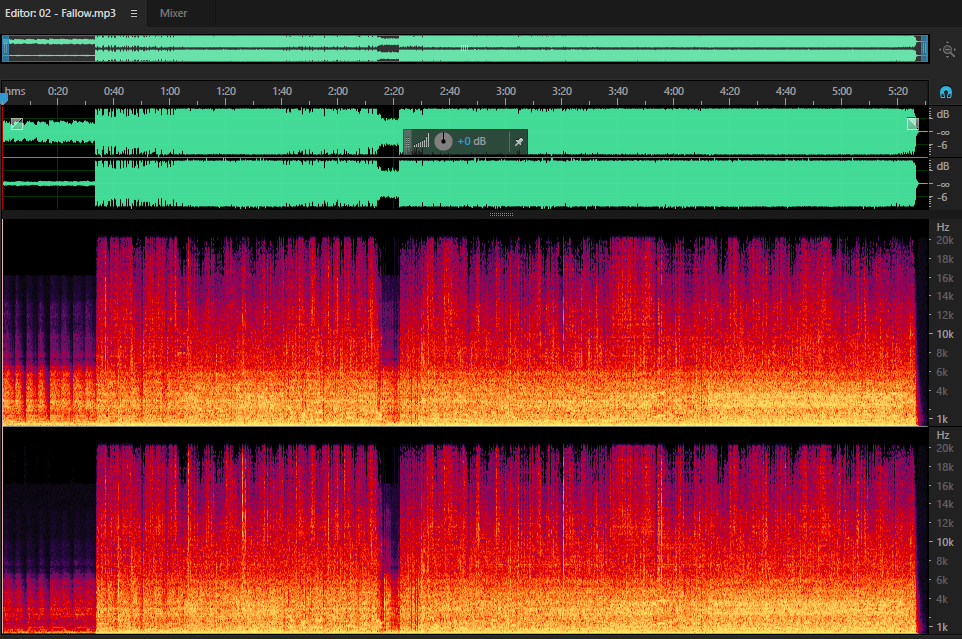
Task: Click the fade out handle on the waveform
Action: coord(913,124)
